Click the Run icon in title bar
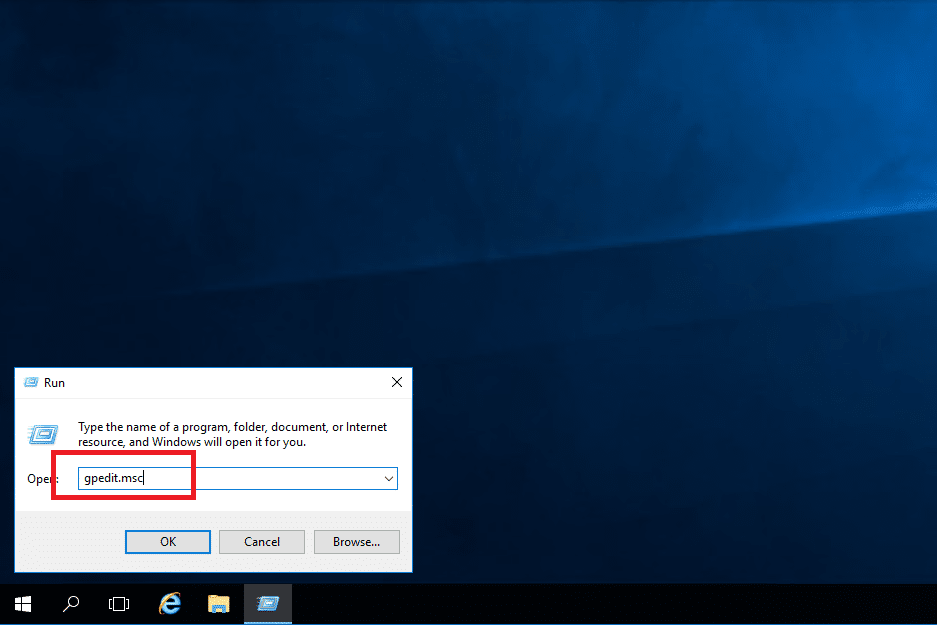This screenshot has width=937, height=625. (x=31, y=382)
